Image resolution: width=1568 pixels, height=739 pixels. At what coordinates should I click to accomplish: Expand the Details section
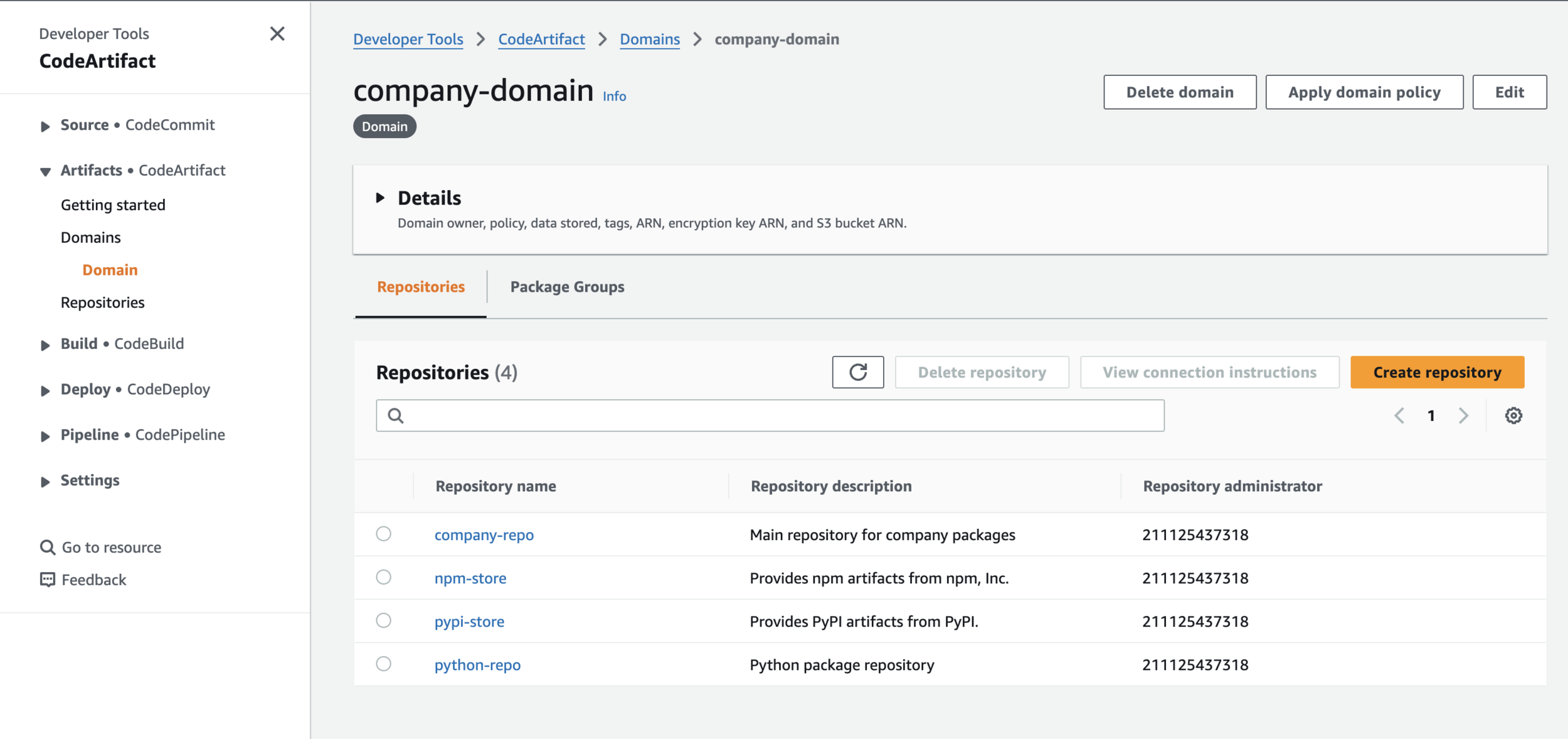pyautogui.click(x=380, y=198)
